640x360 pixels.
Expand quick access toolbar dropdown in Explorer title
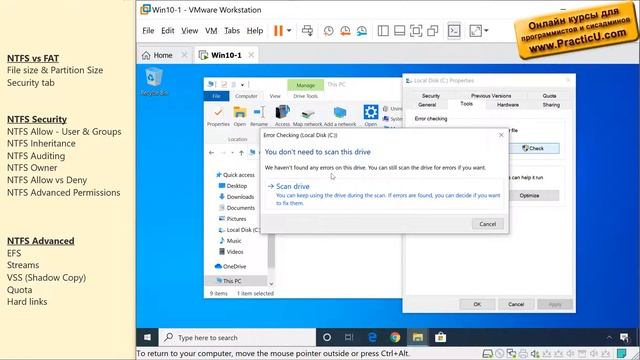click(242, 84)
